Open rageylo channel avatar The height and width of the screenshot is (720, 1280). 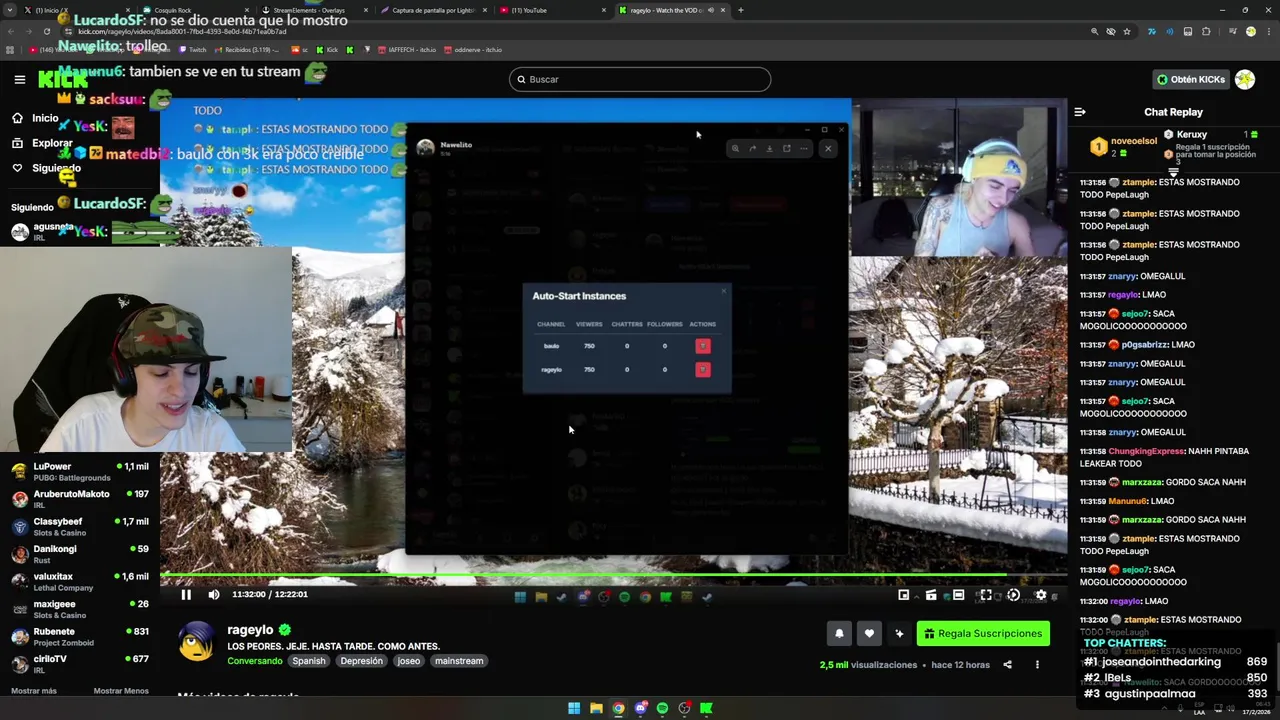[x=197, y=642]
